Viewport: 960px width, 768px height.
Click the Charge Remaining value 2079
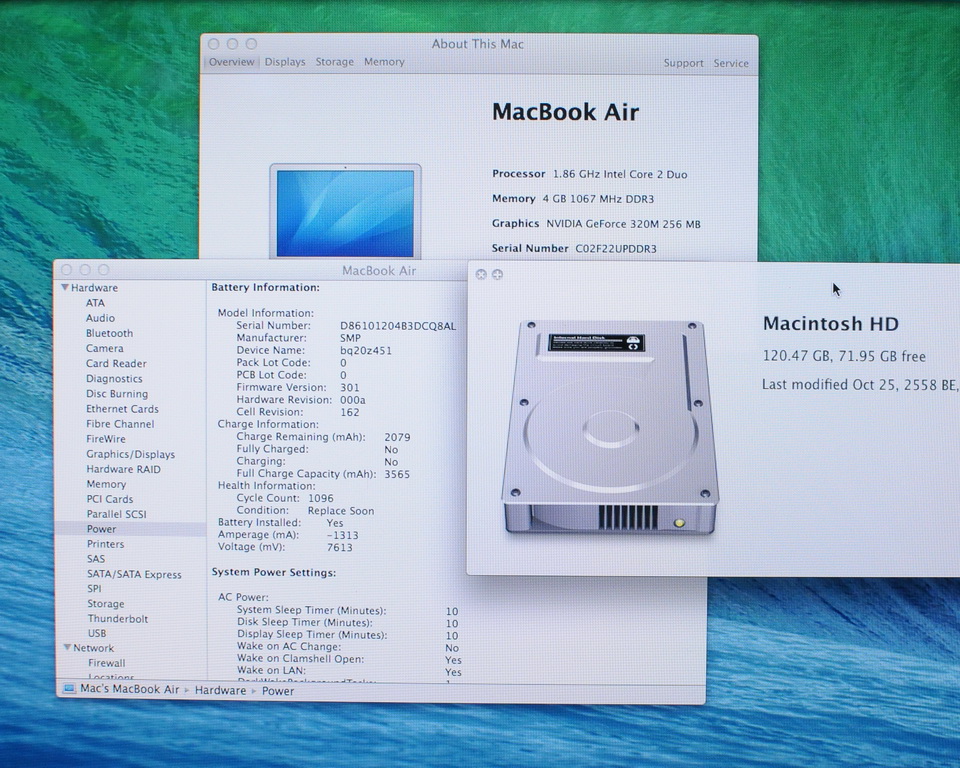[x=397, y=437]
